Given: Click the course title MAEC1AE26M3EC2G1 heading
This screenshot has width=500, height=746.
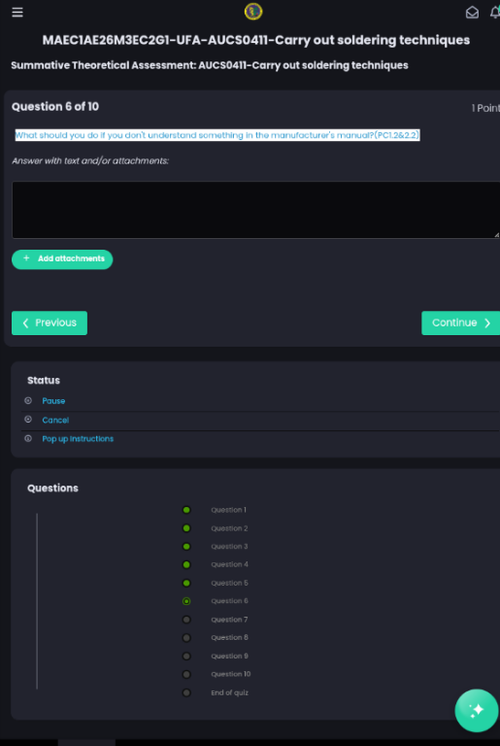Looking at the screenshot, I should [x=256, y=40].
